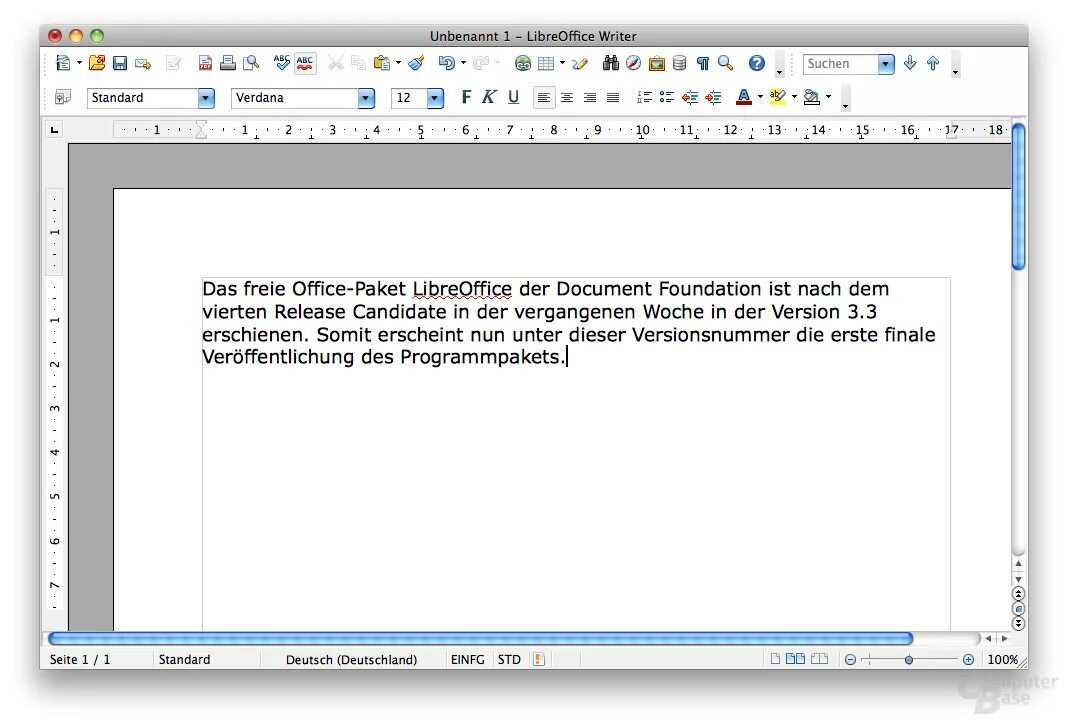Open Find & Replace with the binoculars icon
1068x724 pixels.
[x=611, y=62]
